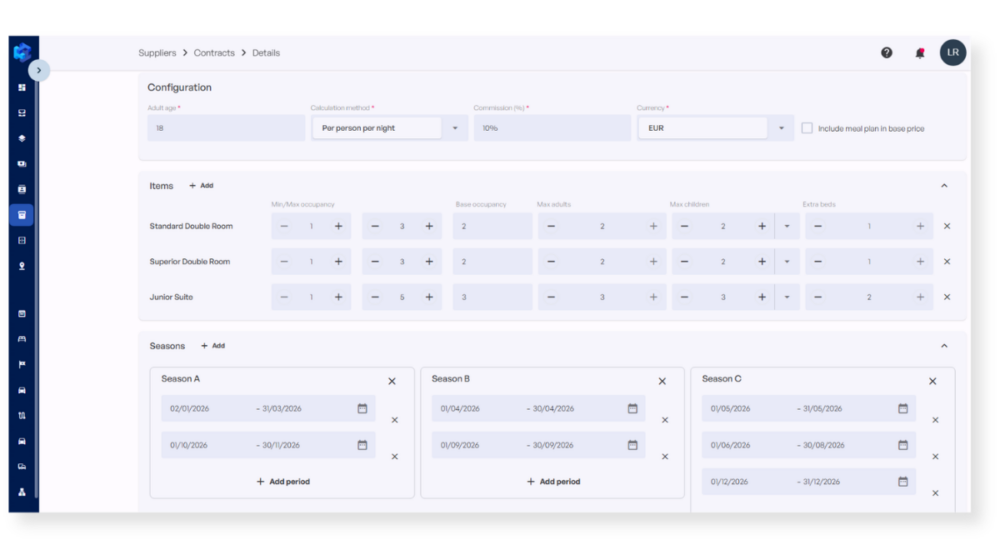Open Superior Double Room max children dropdown
This screenshot has height=550, width=1000.
787,262
